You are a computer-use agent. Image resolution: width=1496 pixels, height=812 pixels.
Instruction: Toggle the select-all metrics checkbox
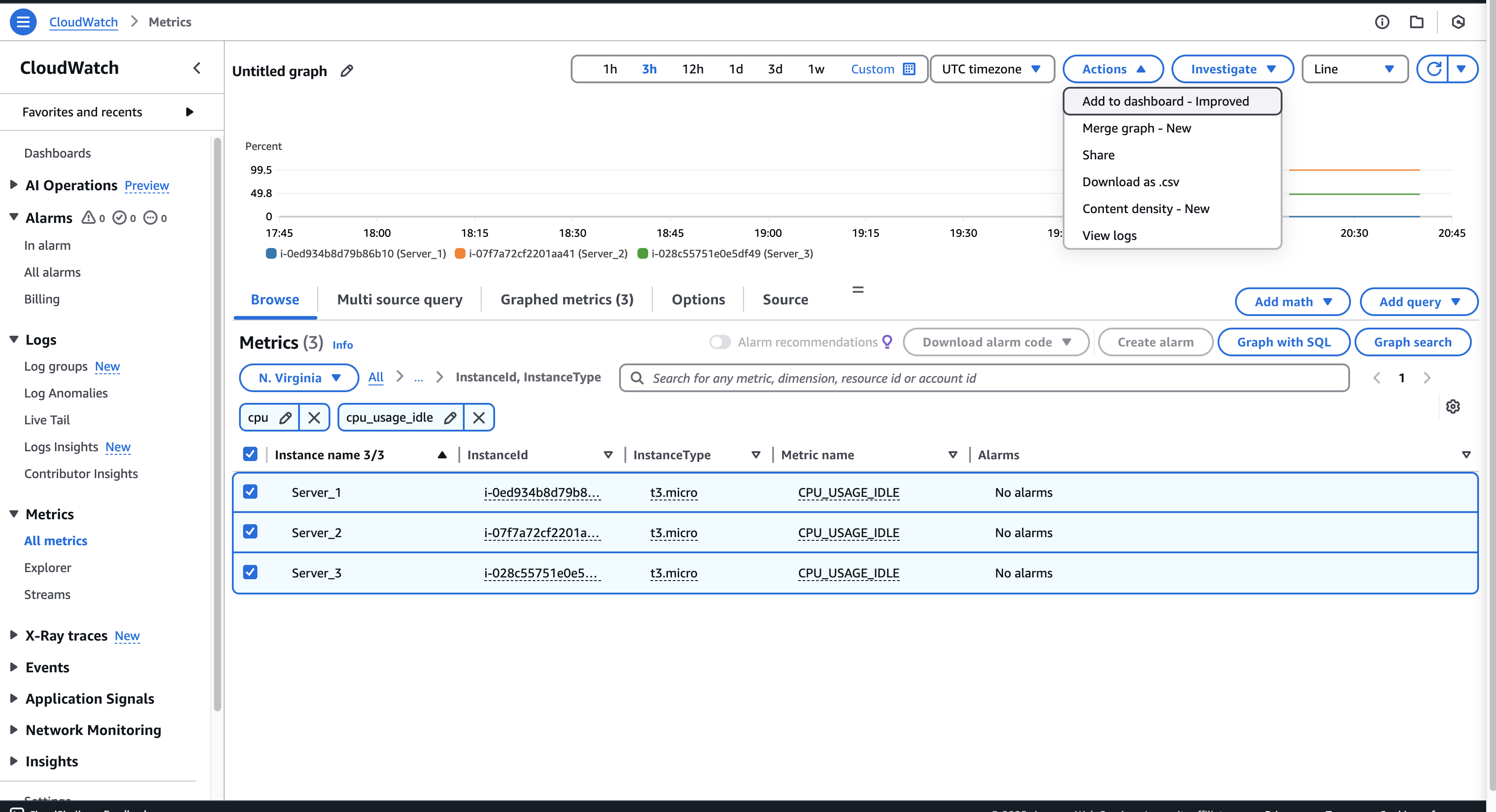point(250,454)
